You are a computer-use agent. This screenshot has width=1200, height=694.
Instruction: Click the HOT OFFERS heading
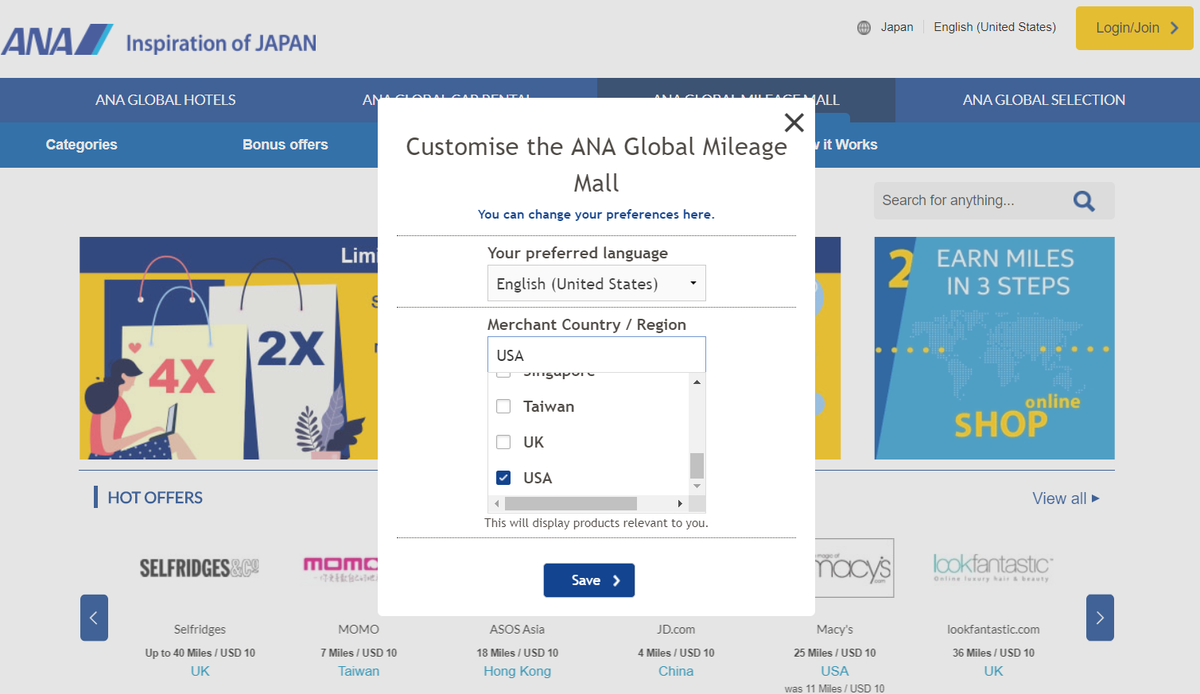tap(155, 498)
